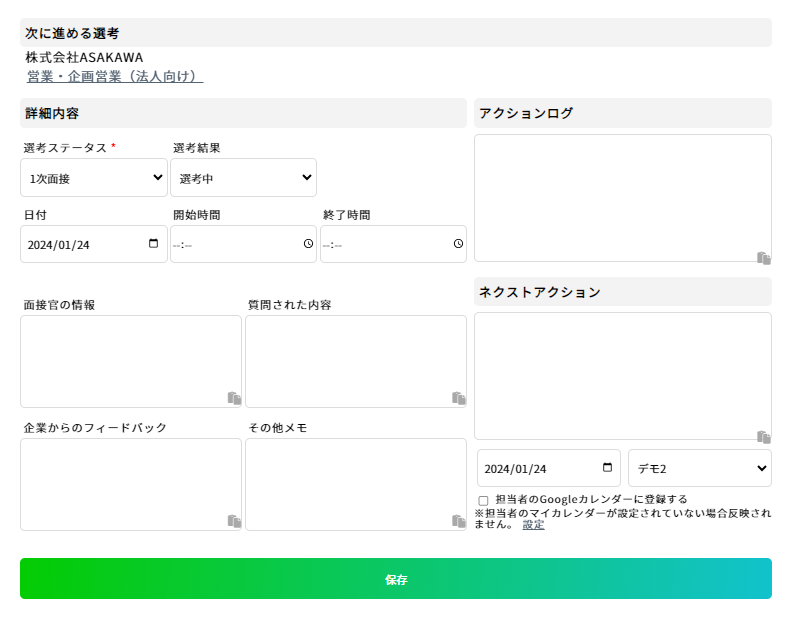Open calendar picker in ネクストアクション date field
The width and height of the screenshot is (795, 620).
pyautogui.click(x=607, y=467)
